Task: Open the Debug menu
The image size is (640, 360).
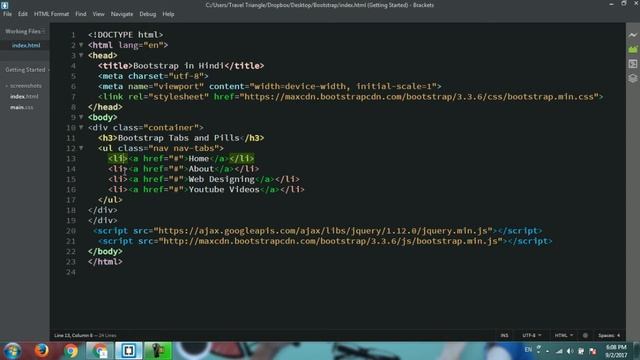Action: pos(148,14)
